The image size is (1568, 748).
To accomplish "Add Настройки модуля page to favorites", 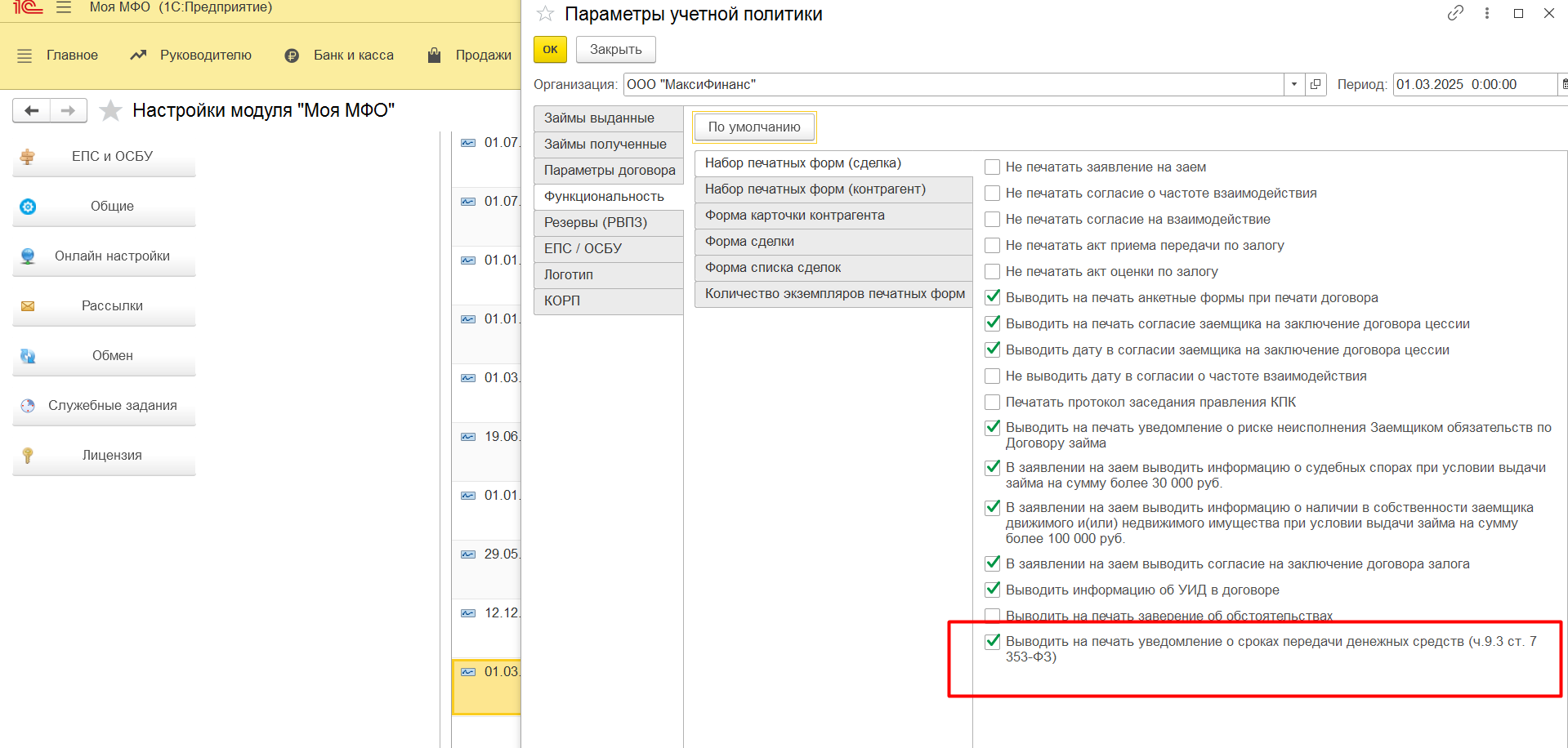I will [110, 110].
